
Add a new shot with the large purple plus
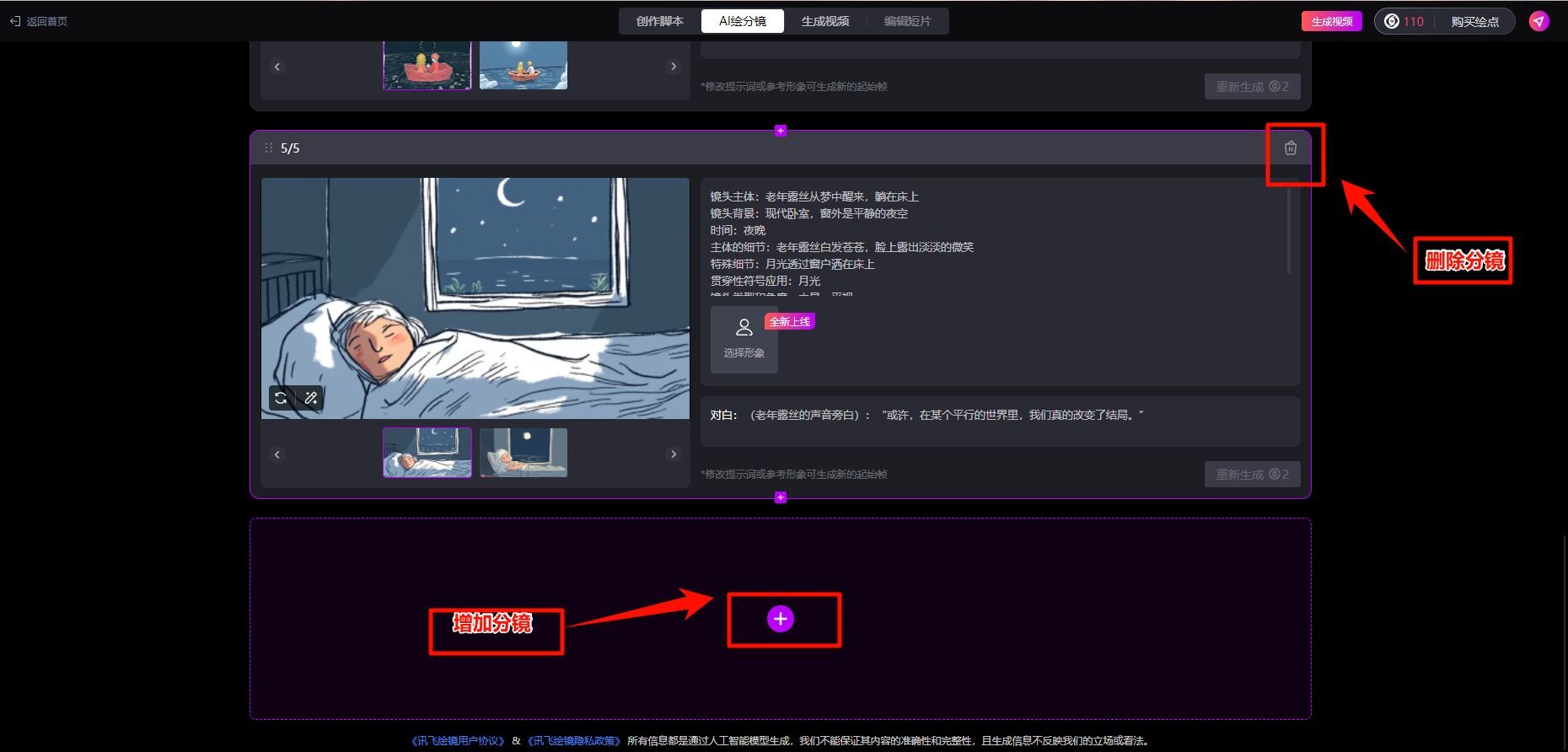[x=781, y=620]
